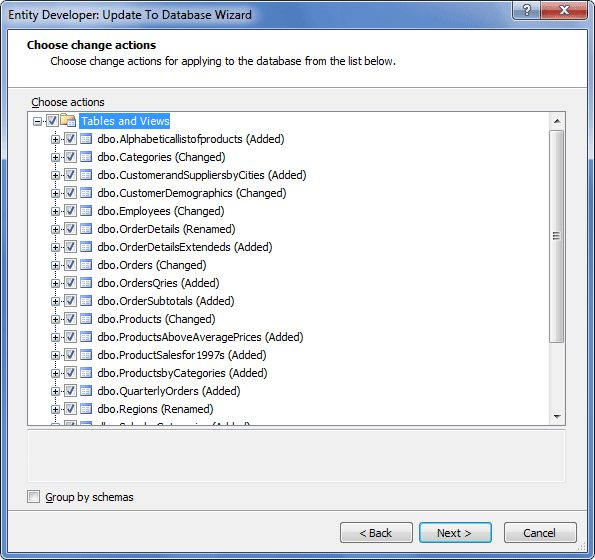595x560 pixels.
Task: Expand the dbo.CustomerDemographics node
Action: [x=55, y=193]
